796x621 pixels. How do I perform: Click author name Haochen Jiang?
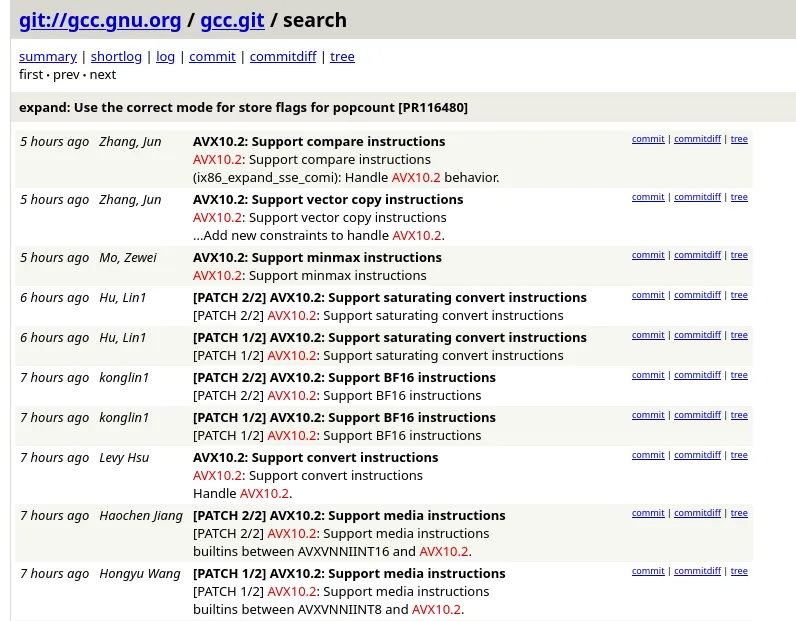(141, 515)
